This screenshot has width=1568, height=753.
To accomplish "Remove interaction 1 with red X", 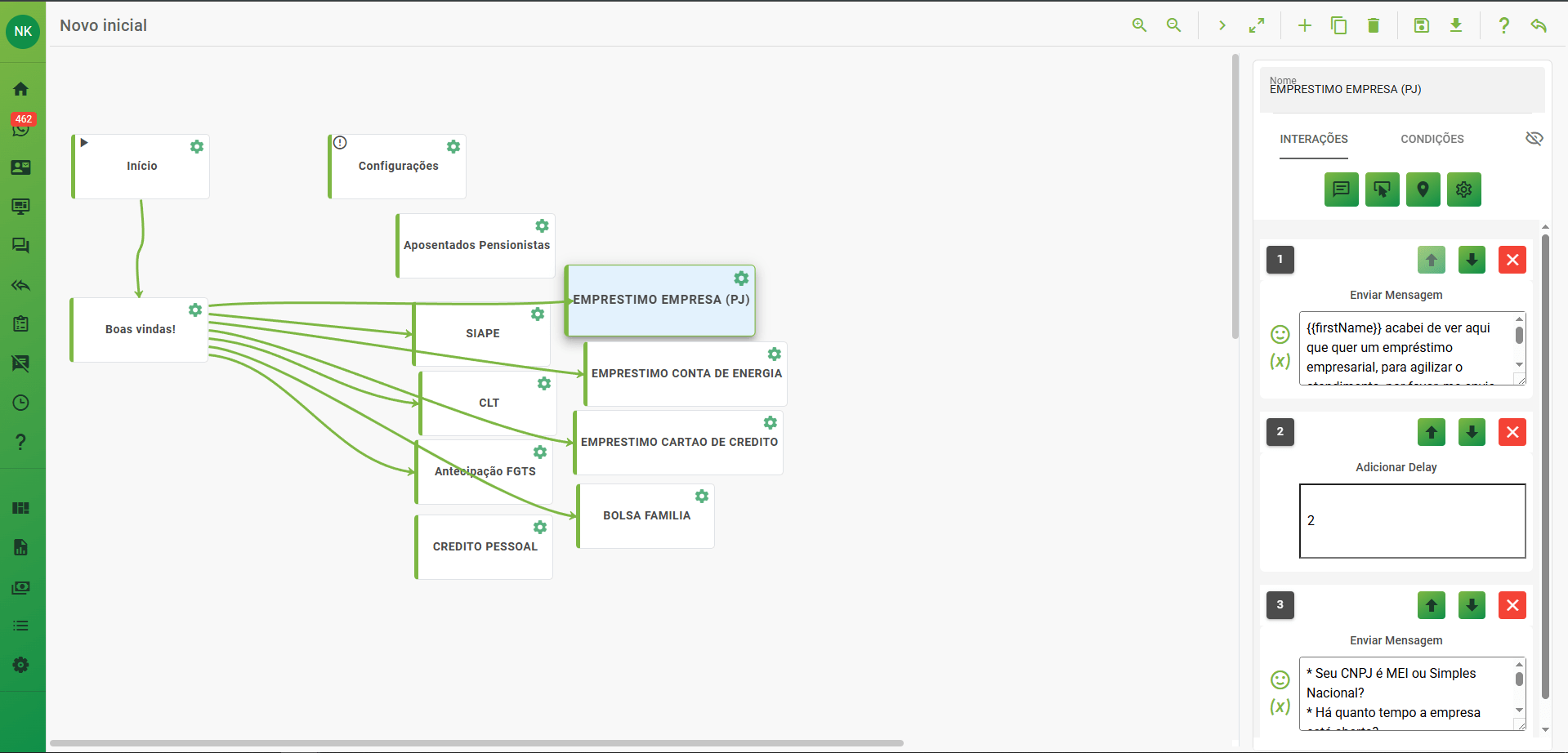I will point(1512,260).
